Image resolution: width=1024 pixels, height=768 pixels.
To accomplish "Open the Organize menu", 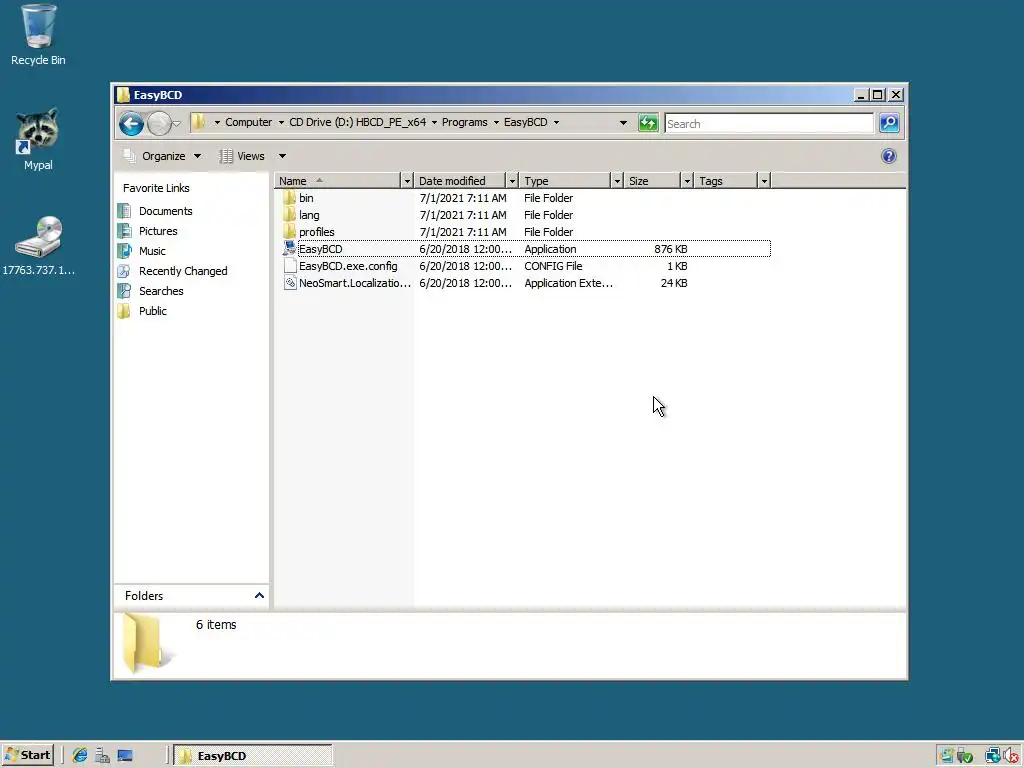I will coord(163,156).
